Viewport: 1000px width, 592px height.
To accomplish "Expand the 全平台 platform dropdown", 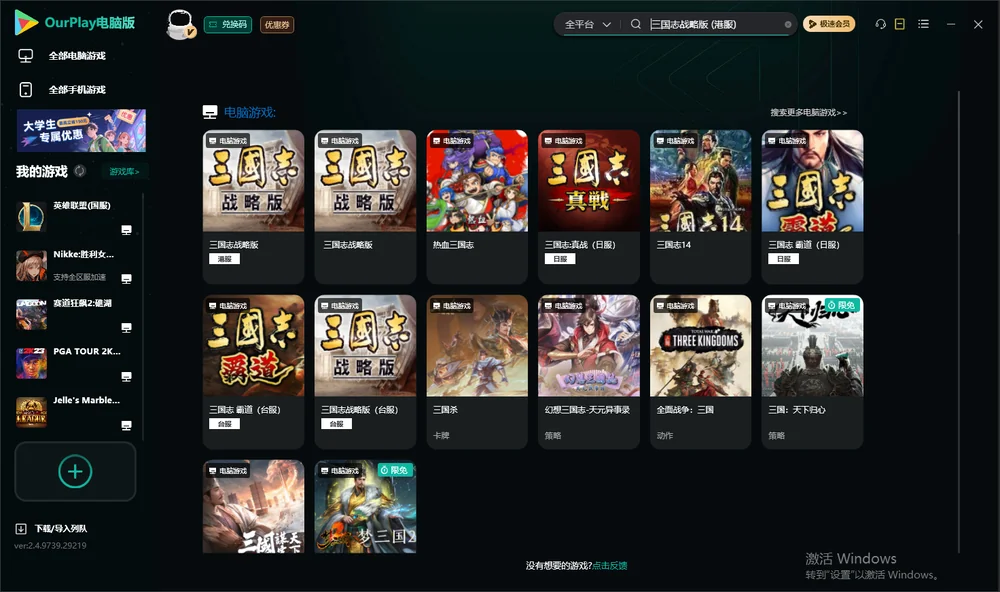I will [587, 24].
